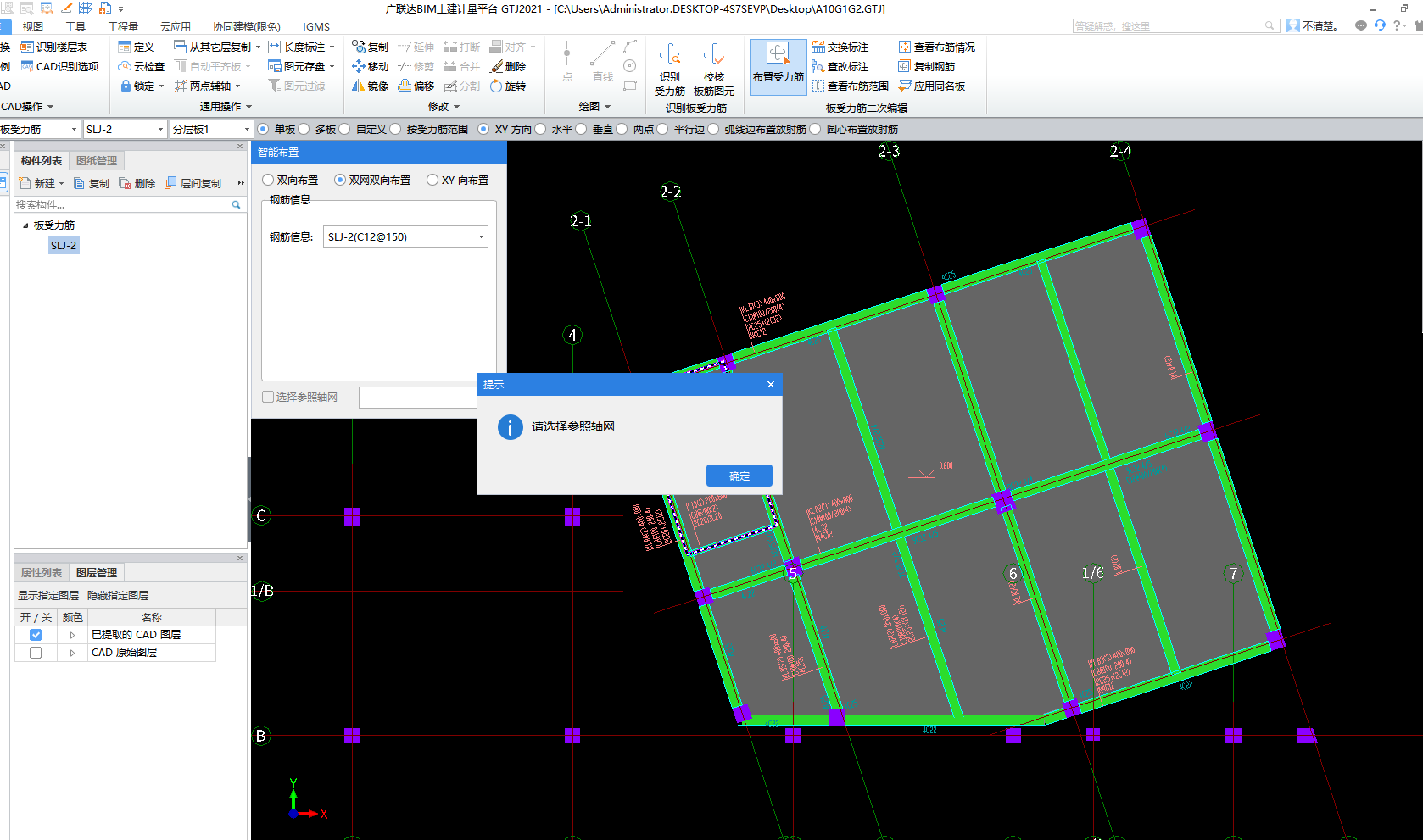Select the 镜像 mirror tool
This screenshot has width=1423, height=840.
(x=370, y=86)
